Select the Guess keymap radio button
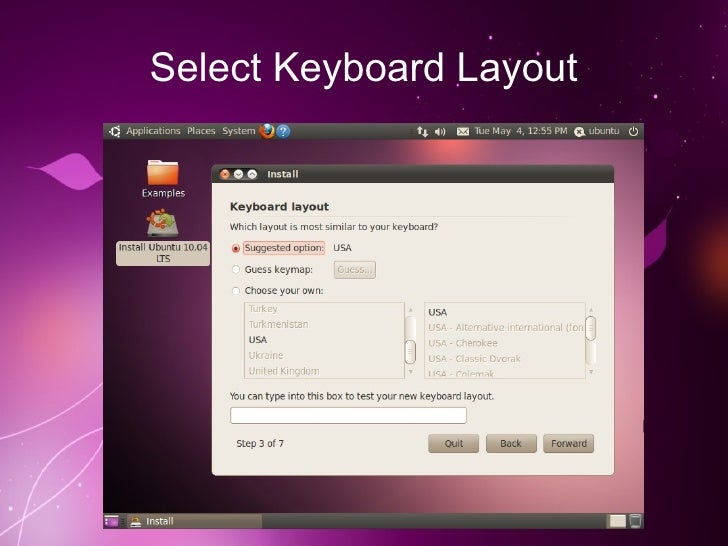The width and height of the screenshot is (728, 546). [236, 269]
